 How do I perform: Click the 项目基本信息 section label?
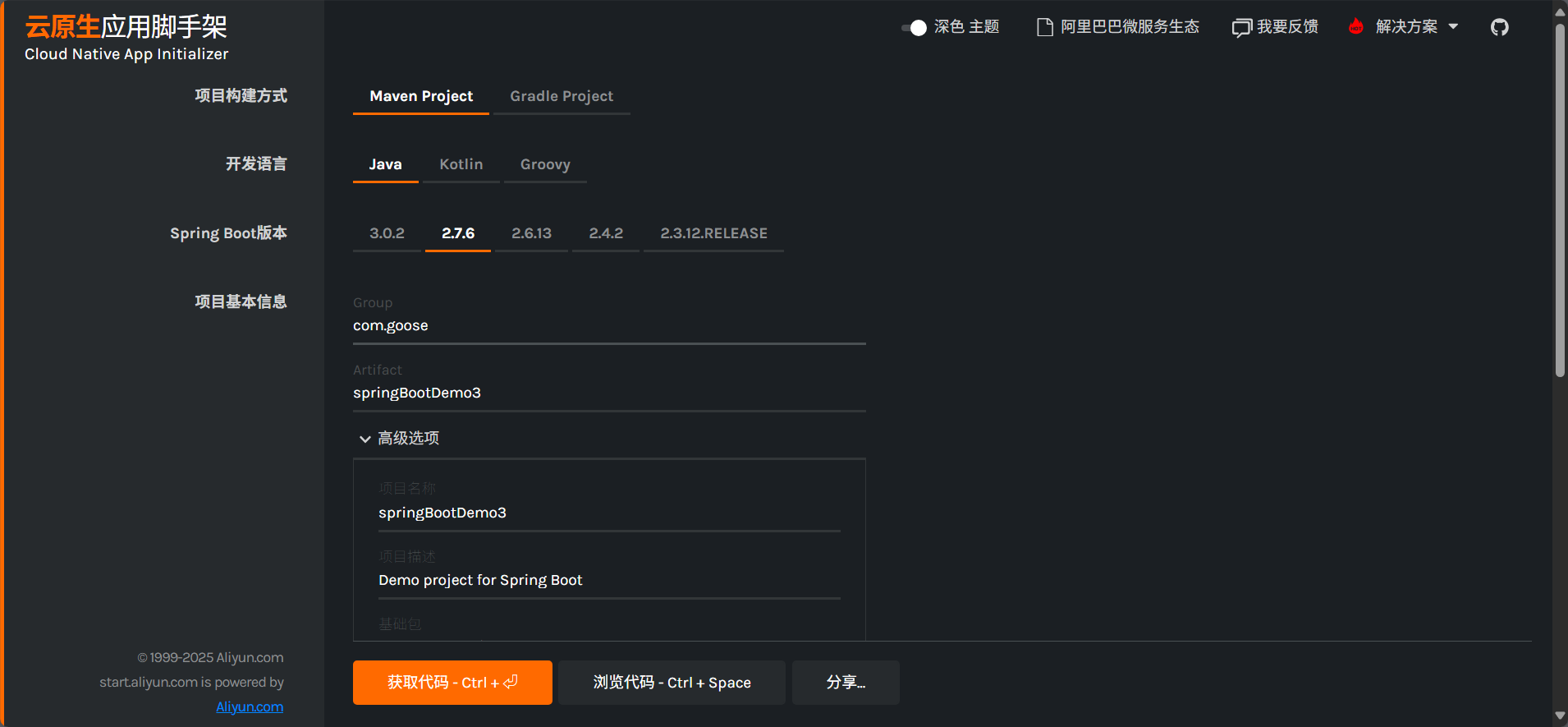tap(241, 301)
